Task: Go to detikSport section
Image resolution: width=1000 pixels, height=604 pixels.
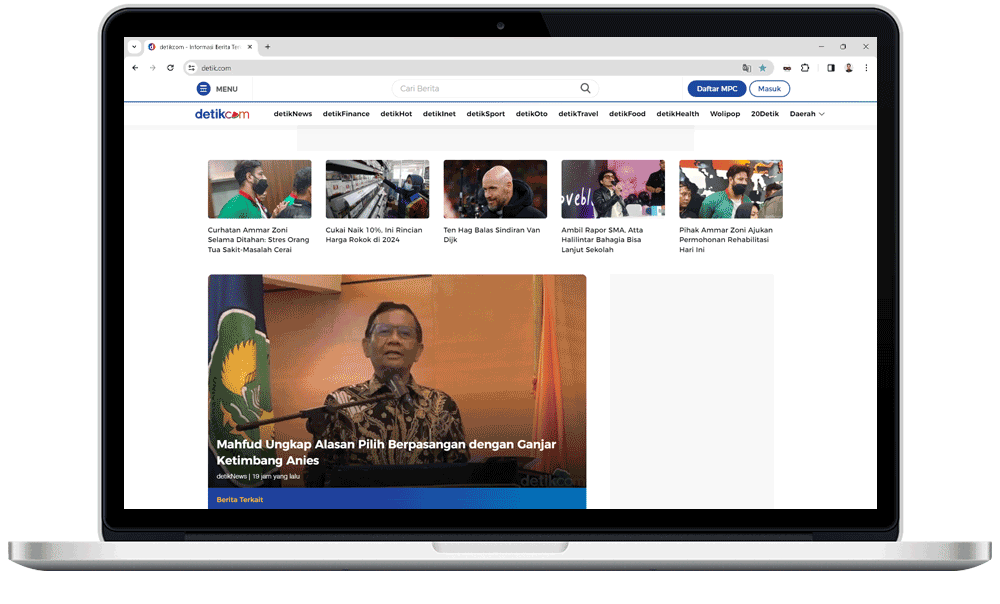Action: (486, 114)
